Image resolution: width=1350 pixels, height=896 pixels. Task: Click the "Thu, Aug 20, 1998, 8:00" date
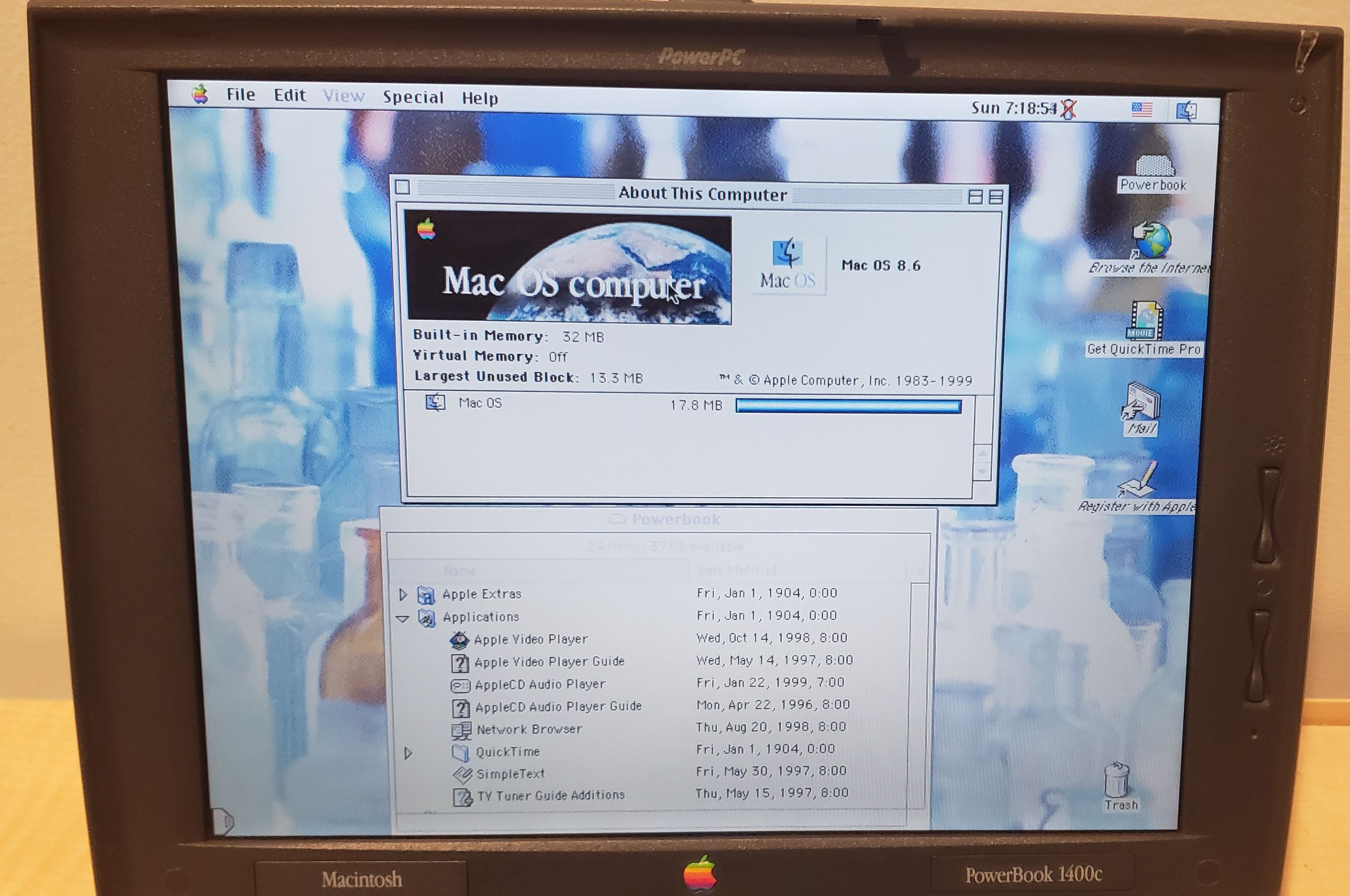tap(771, 727)
